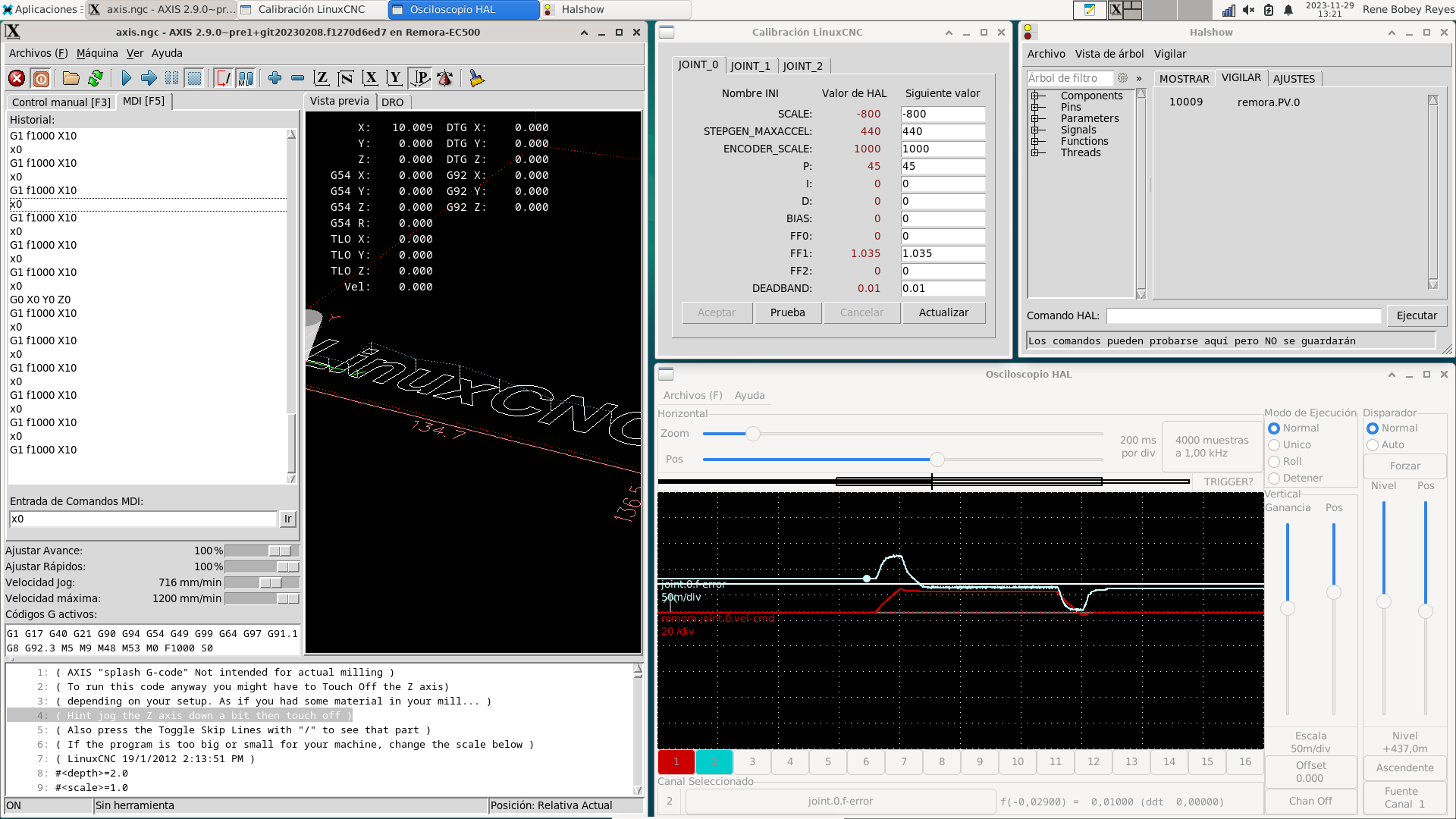1456x819 pixels.
Task: Switch to the MDI [F5] tab
Action: [143, 101]
